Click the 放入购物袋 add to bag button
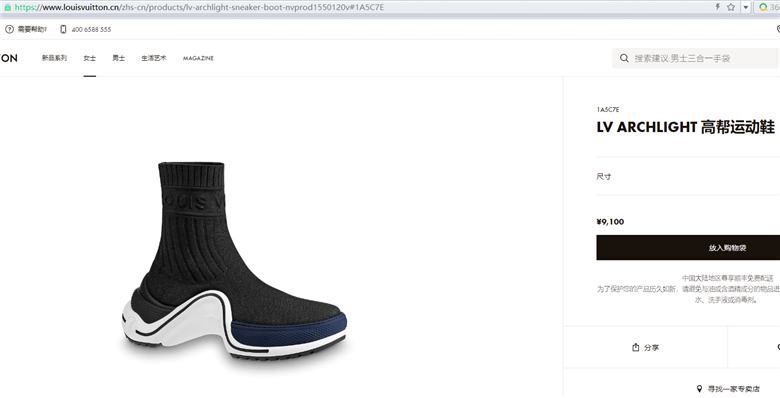Viewport: 780px width, 398px height. pyautogui.click(x=688, y=247)
